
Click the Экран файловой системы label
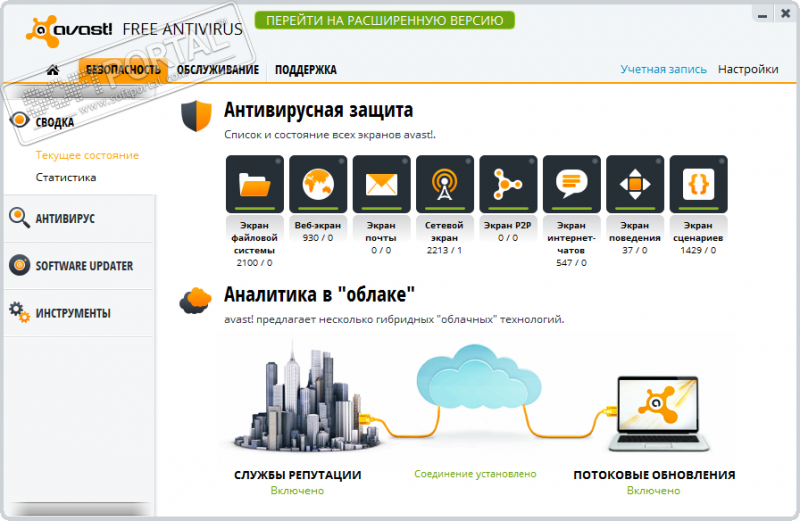[255, 238]
